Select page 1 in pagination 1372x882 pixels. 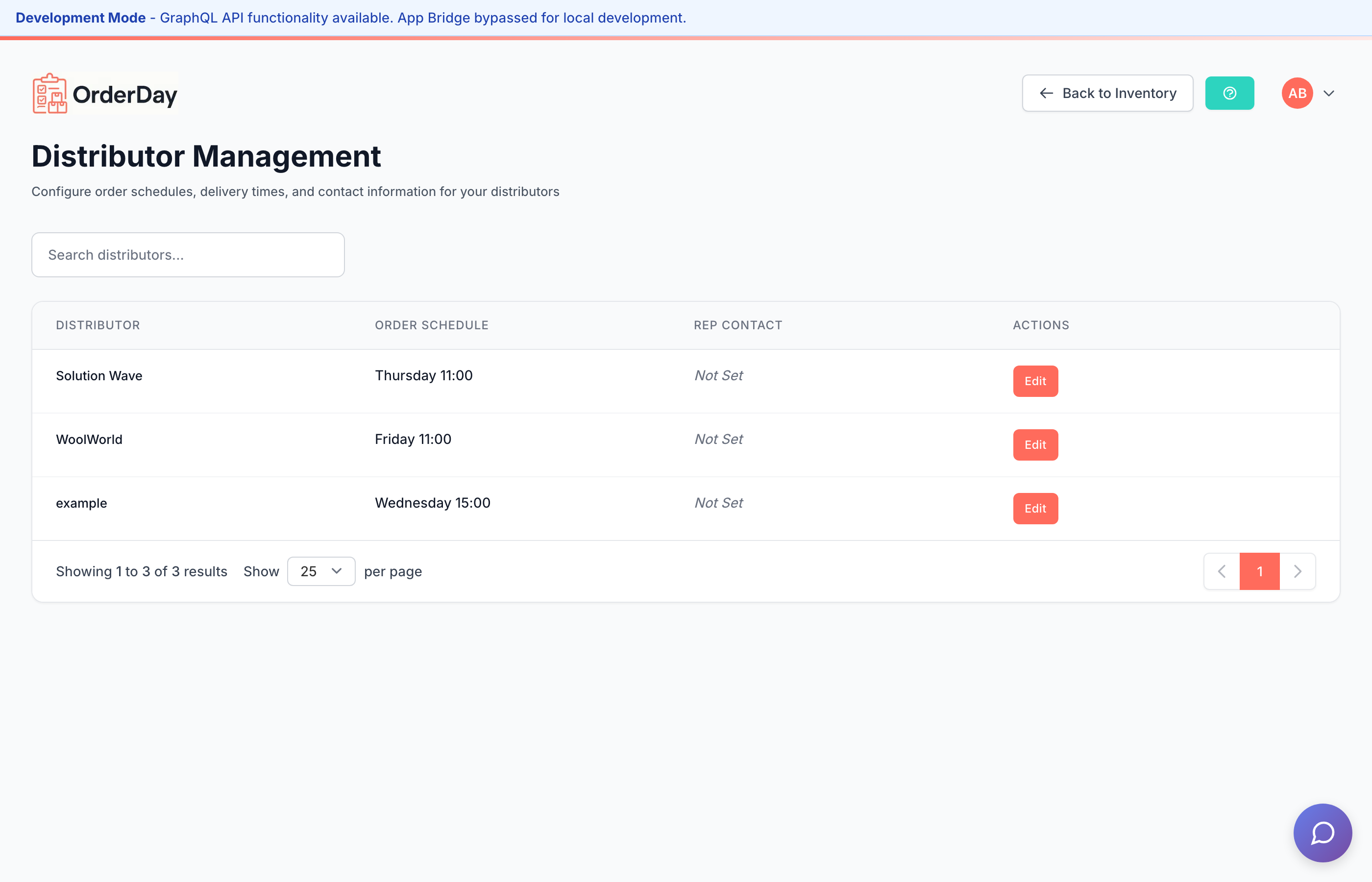point(1259,571)
